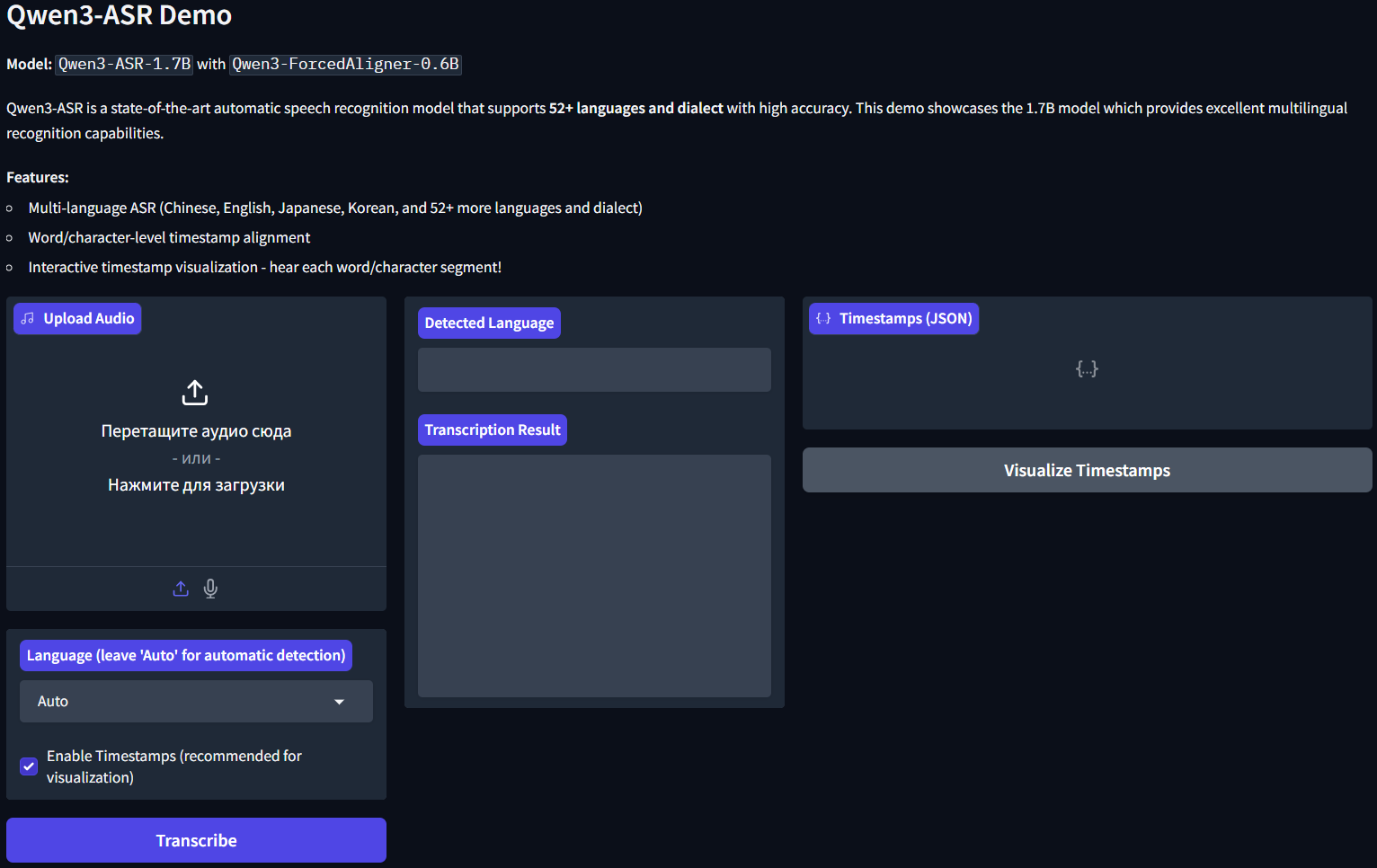Click the Qwen3-ASR-1.7B model name
Viewport: 1377px width, 868px height.
[124, 64]
